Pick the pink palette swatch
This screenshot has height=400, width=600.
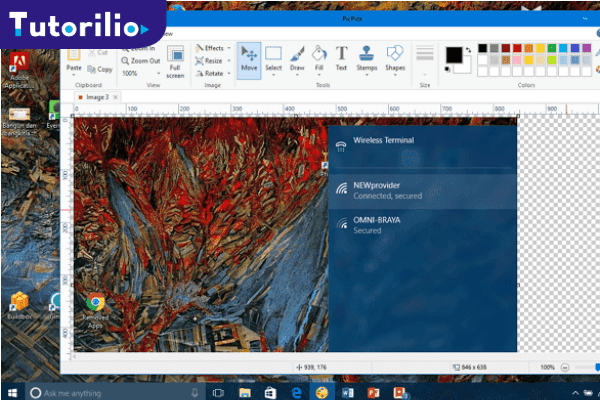pyautogui.click(x=517, y=60)
